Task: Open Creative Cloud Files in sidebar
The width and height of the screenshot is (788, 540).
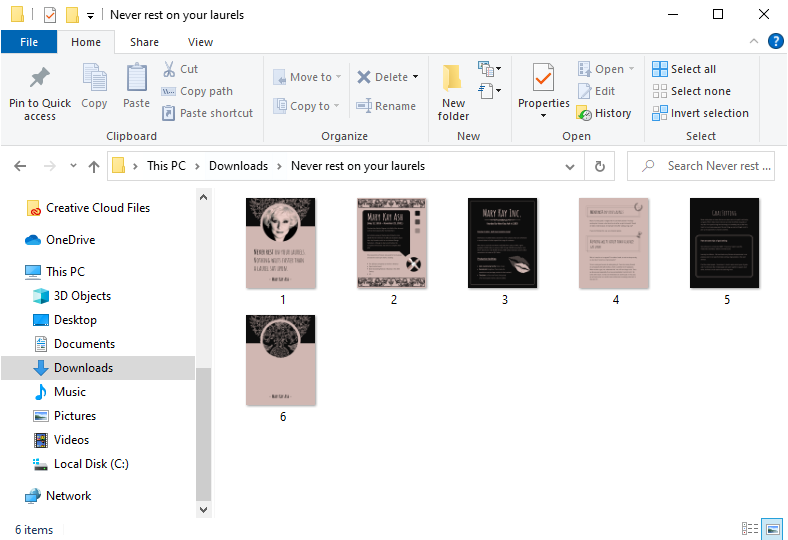Action: (88, 208)
